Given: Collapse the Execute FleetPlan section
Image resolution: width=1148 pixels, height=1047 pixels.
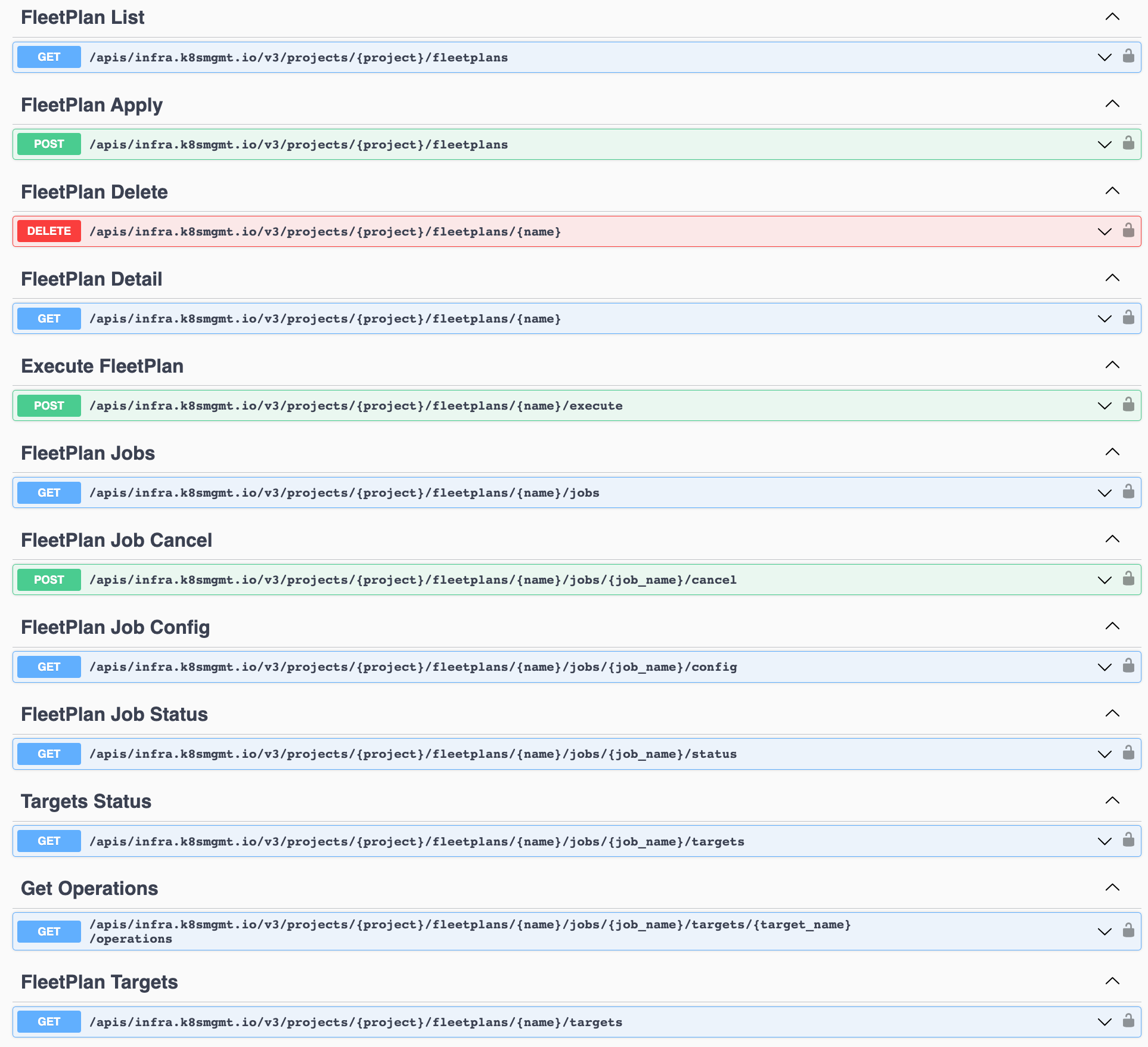Looking at the screenshot, I should pos(1112,365).
